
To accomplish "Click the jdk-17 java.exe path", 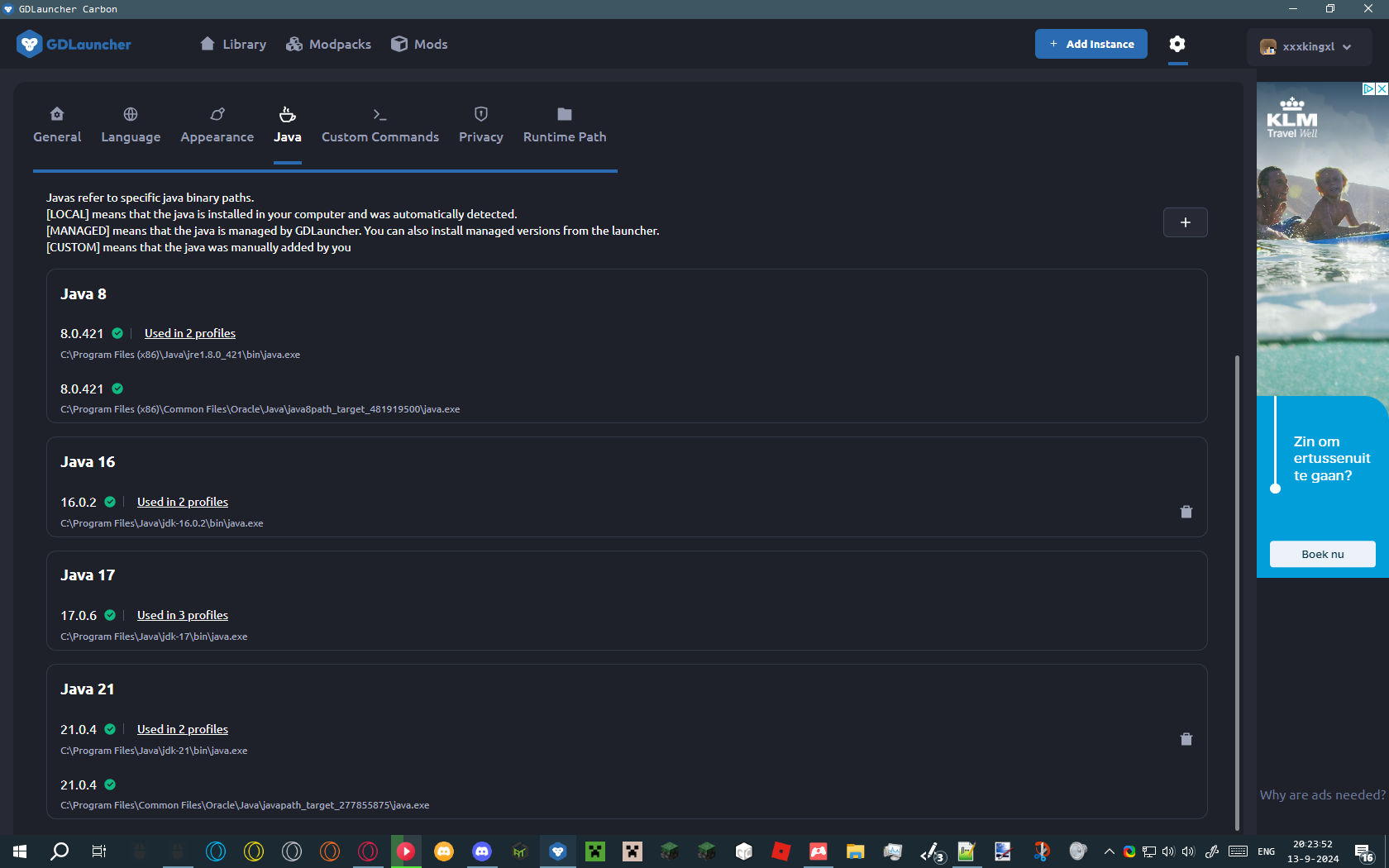I will [154, 637].
